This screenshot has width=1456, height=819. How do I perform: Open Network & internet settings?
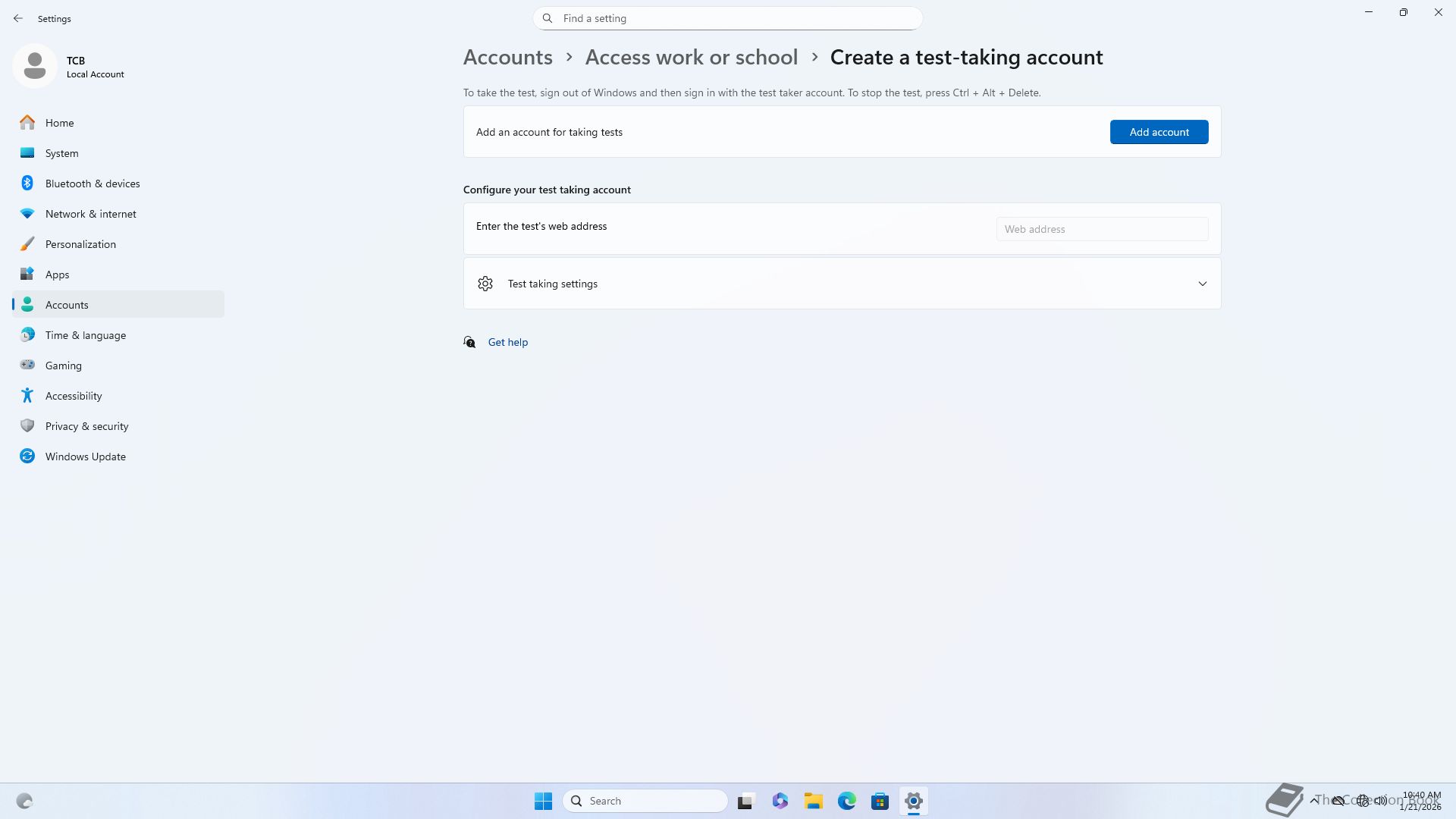90,214
